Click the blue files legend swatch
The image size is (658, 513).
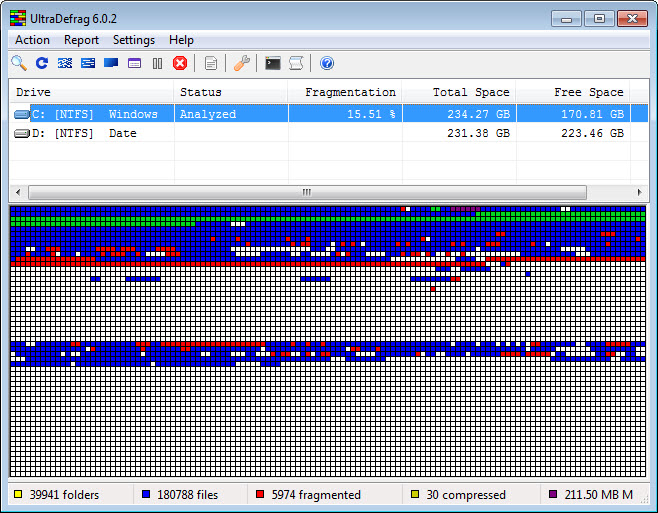(x=146, y=494)
